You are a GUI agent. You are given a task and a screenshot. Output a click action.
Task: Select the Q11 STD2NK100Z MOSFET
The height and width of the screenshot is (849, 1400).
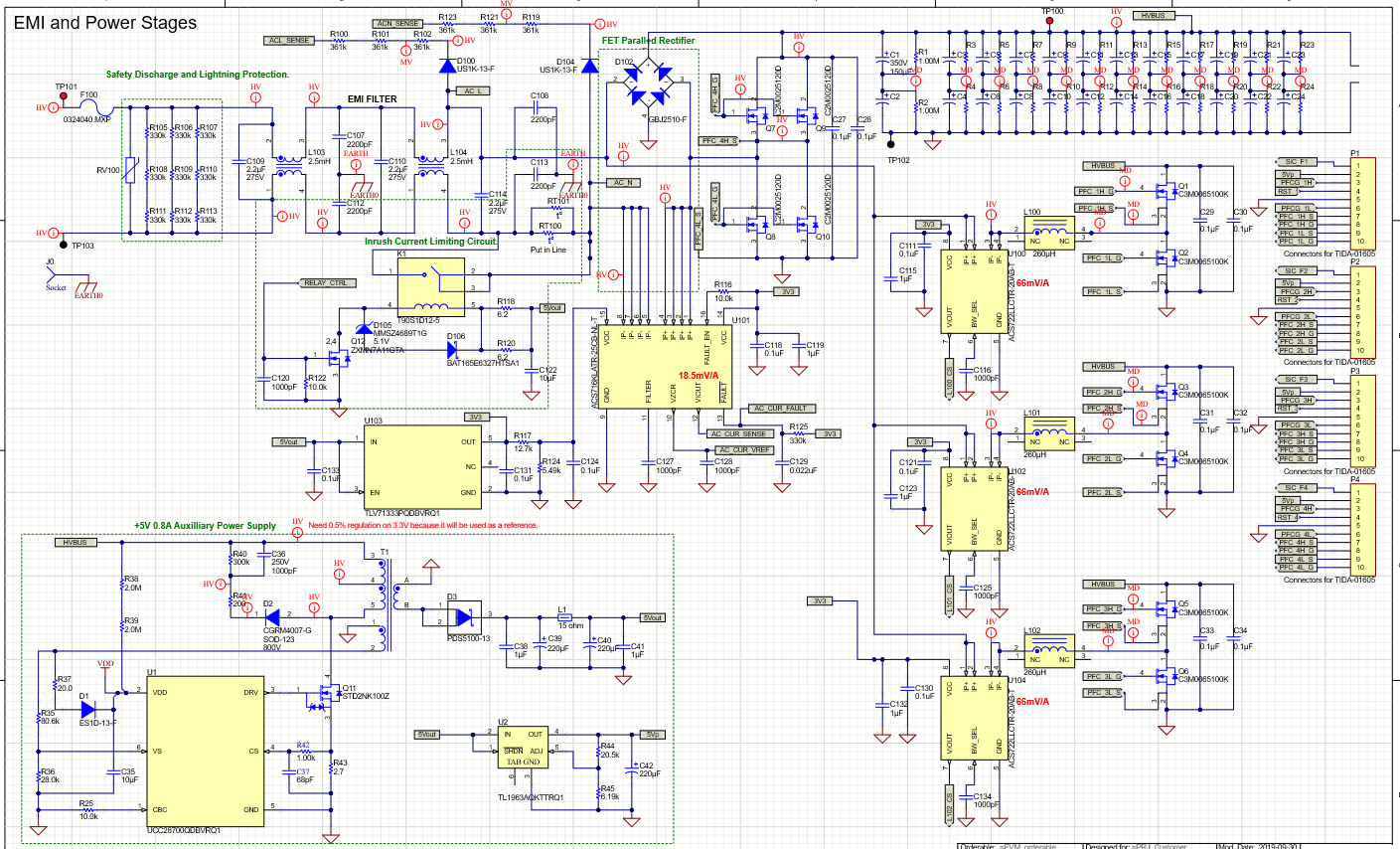click(x=323, y=696)
